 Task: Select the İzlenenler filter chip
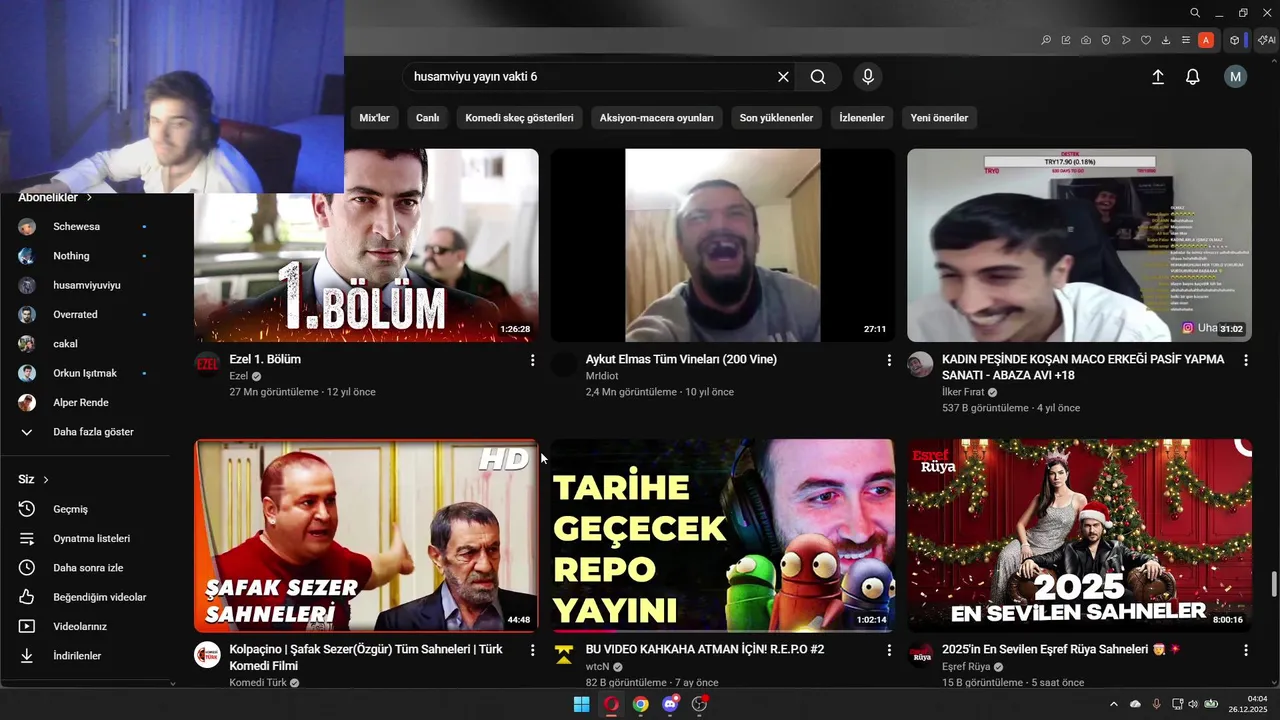[x=862, y=118]
